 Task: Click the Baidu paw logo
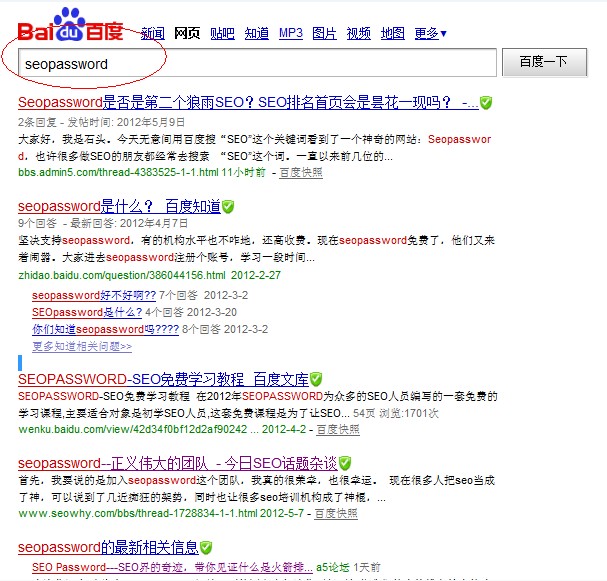tap(70, 24)
